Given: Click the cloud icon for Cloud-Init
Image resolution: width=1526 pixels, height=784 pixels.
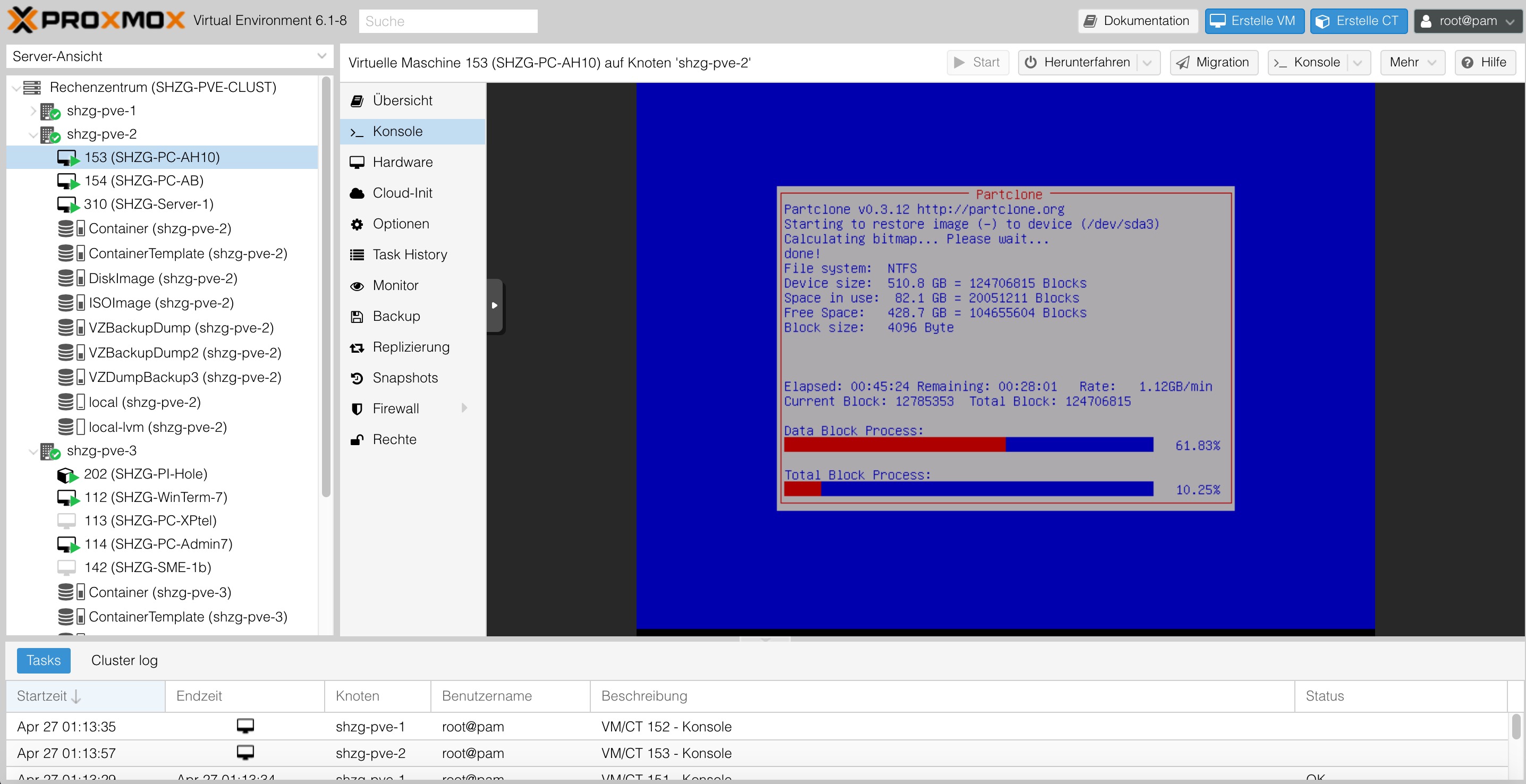Looking at the screenshot, I should point(357,193).
